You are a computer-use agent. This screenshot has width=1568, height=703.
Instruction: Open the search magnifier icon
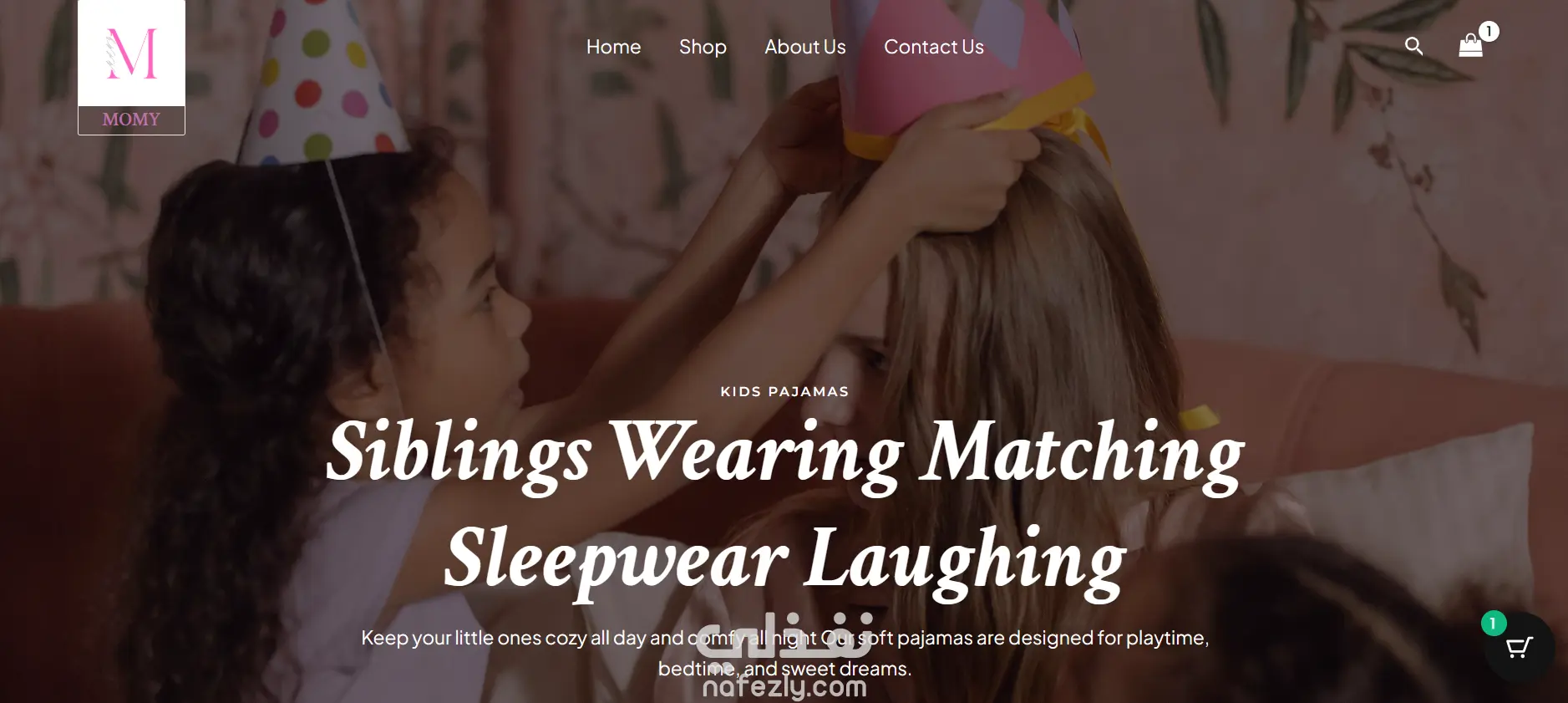(1413, 46)
